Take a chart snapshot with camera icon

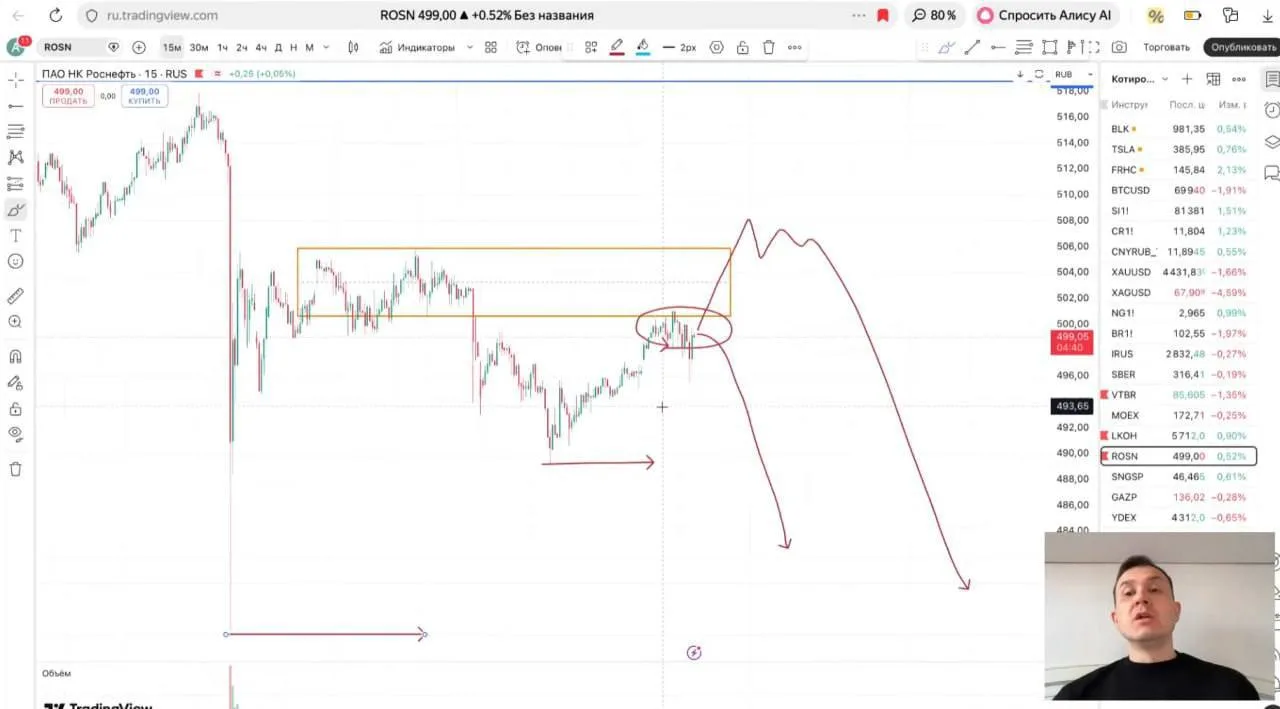[x=1119, y=47]
